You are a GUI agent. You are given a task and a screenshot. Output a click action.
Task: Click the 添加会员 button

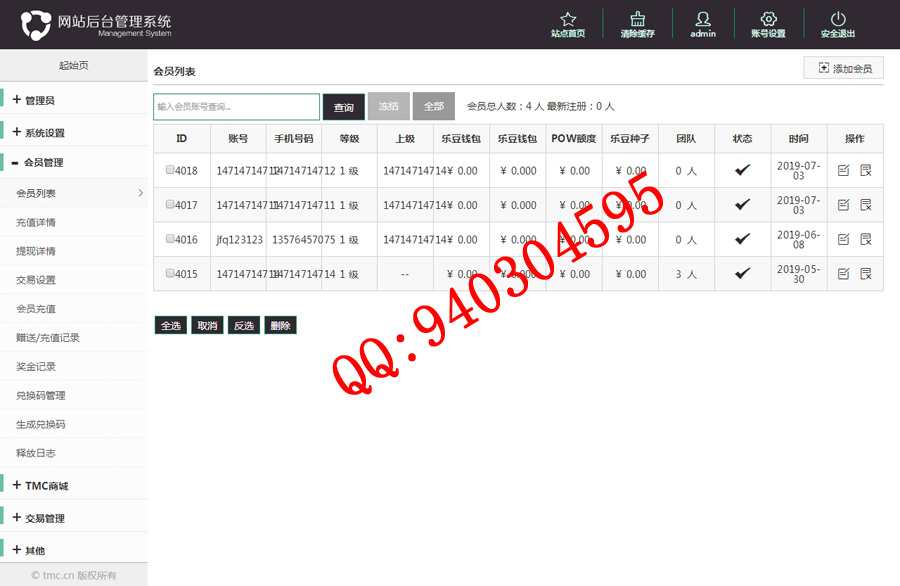coord(844,68)
